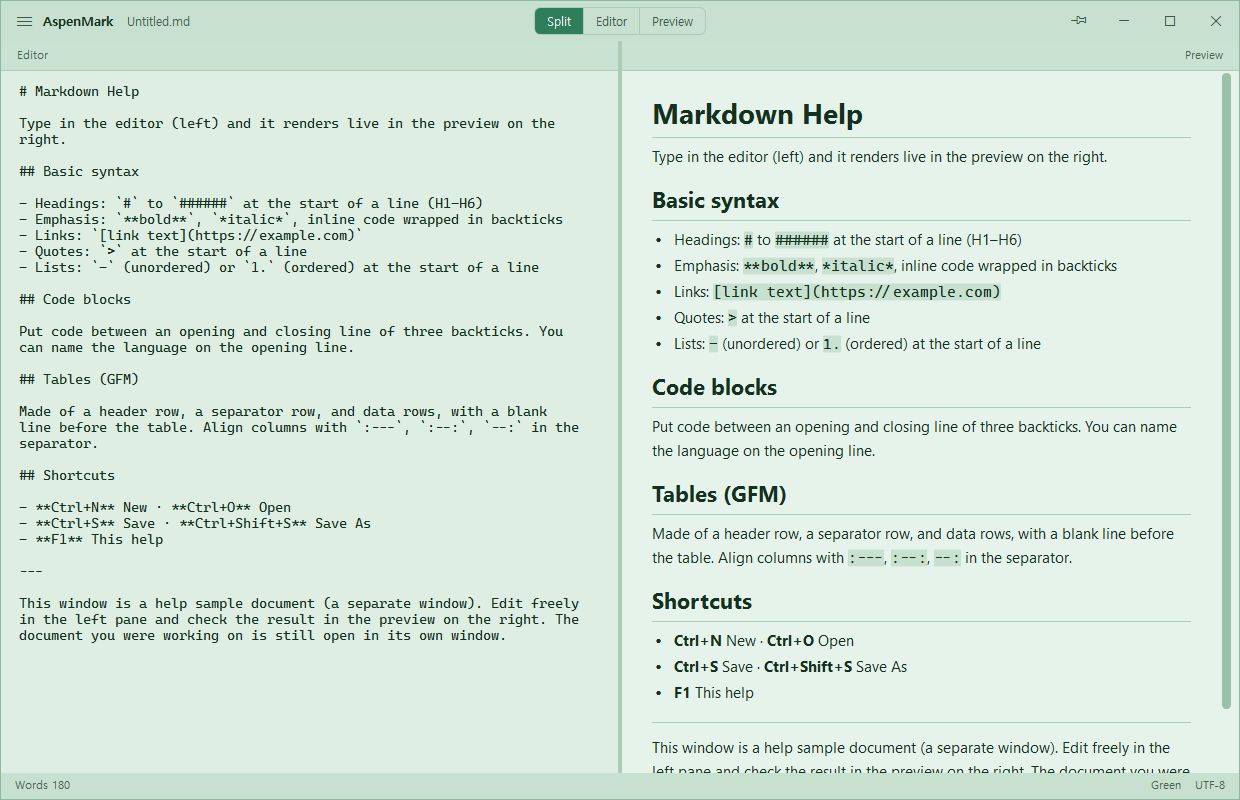Viewport: 1240px width, 800px height.
Task: Click the [link text](https://example.com) code in preview
Action: pyautogui.click(x=857, y=292)
